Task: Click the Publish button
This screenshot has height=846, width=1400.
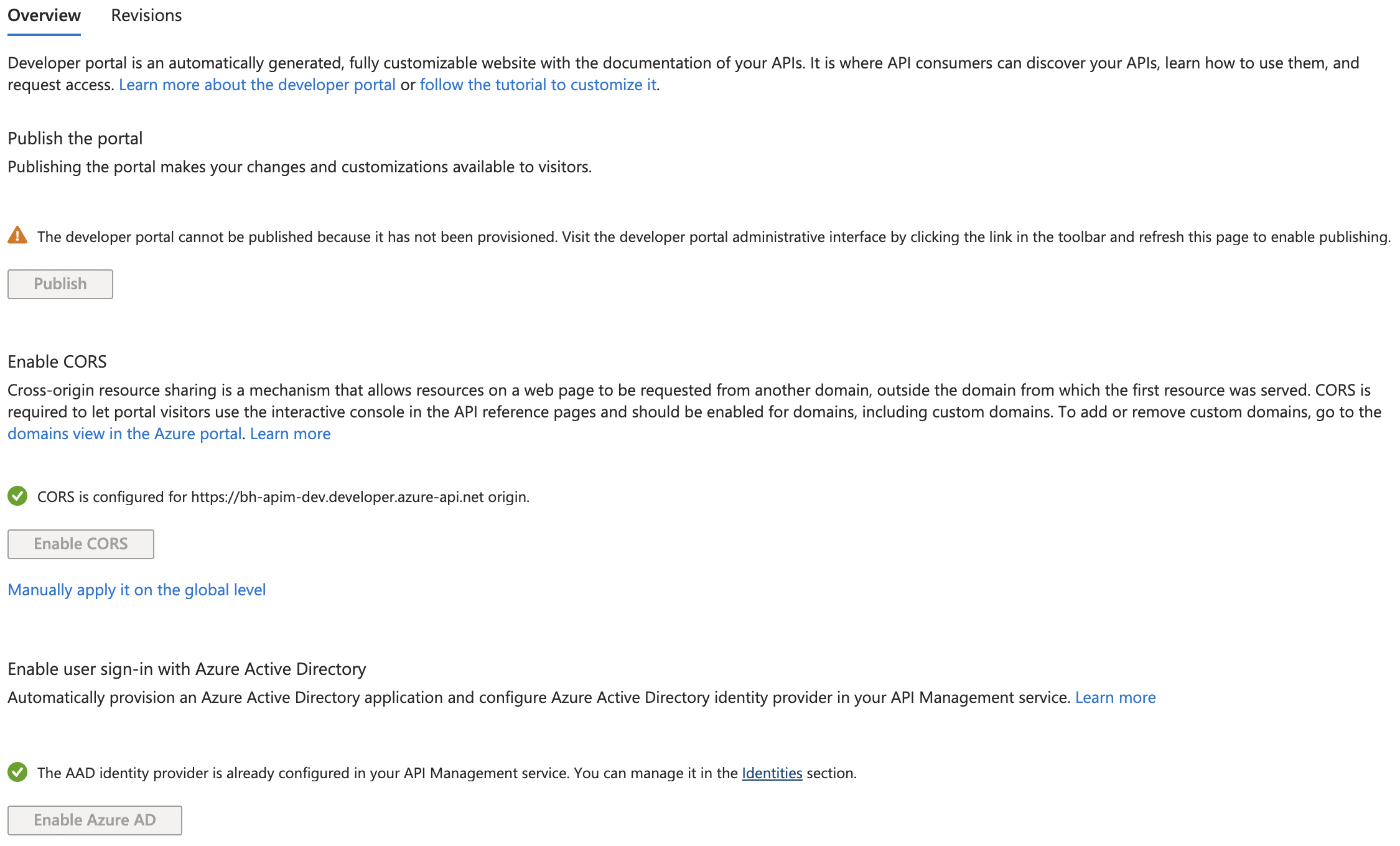Action: 60,284
